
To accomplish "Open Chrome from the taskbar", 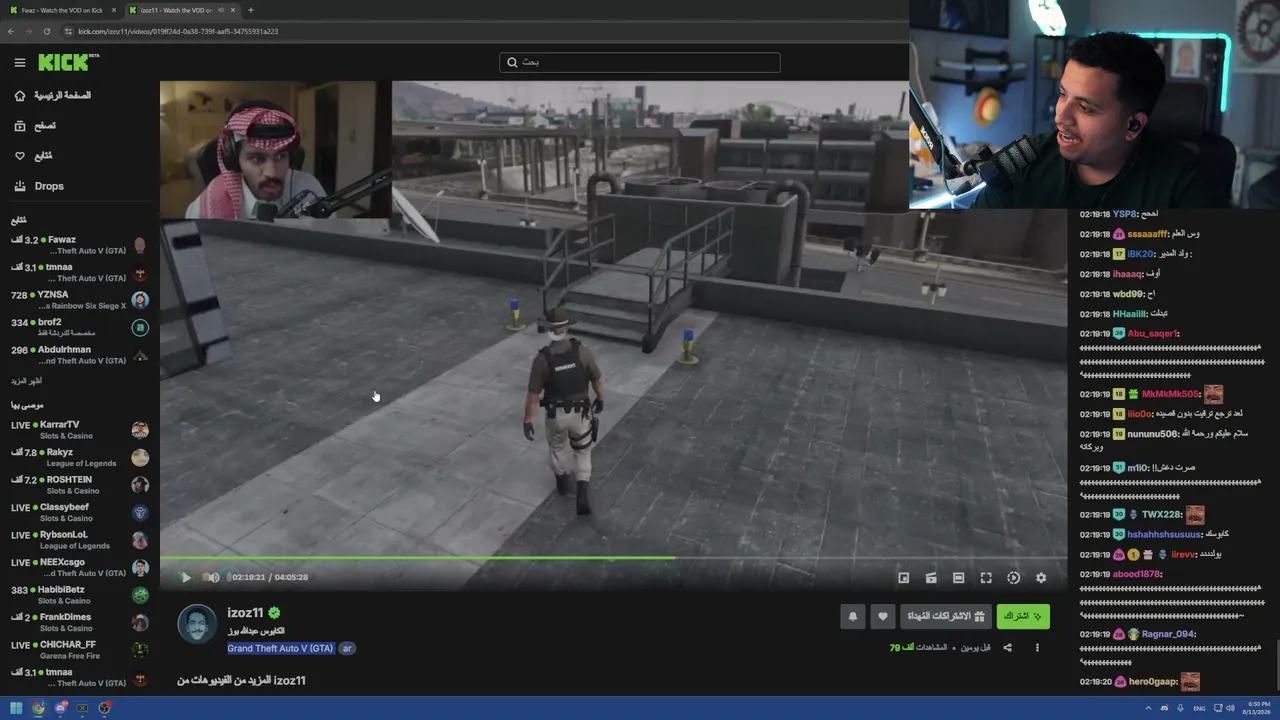I will 38,708.
